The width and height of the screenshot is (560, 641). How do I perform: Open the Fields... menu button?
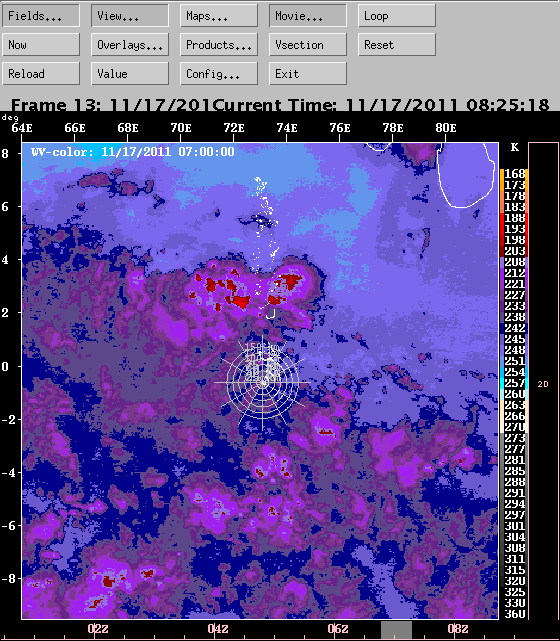click(x=41, y=16)
